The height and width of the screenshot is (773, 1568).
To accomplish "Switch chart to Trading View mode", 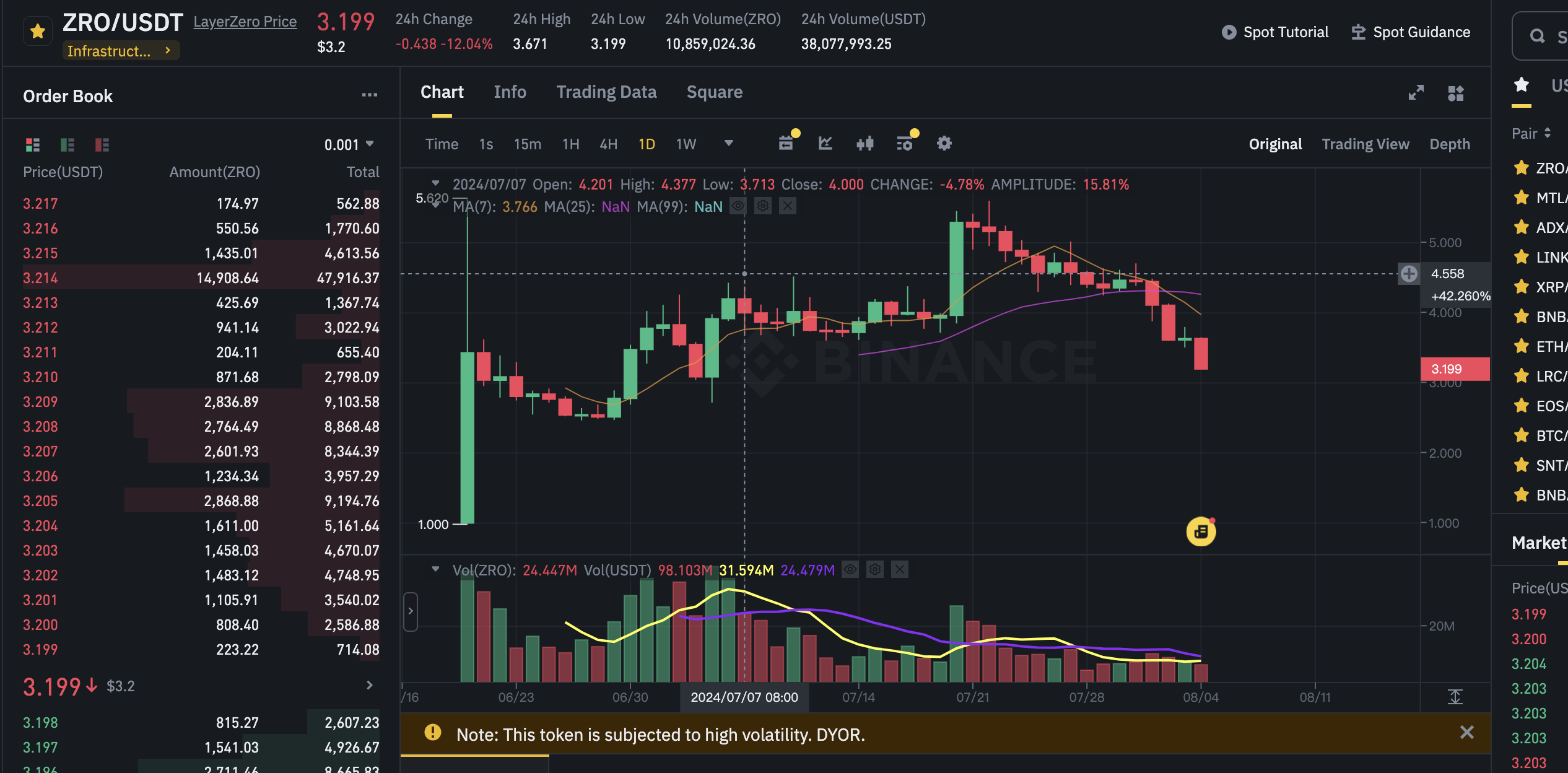I will tap(1365, 144).
